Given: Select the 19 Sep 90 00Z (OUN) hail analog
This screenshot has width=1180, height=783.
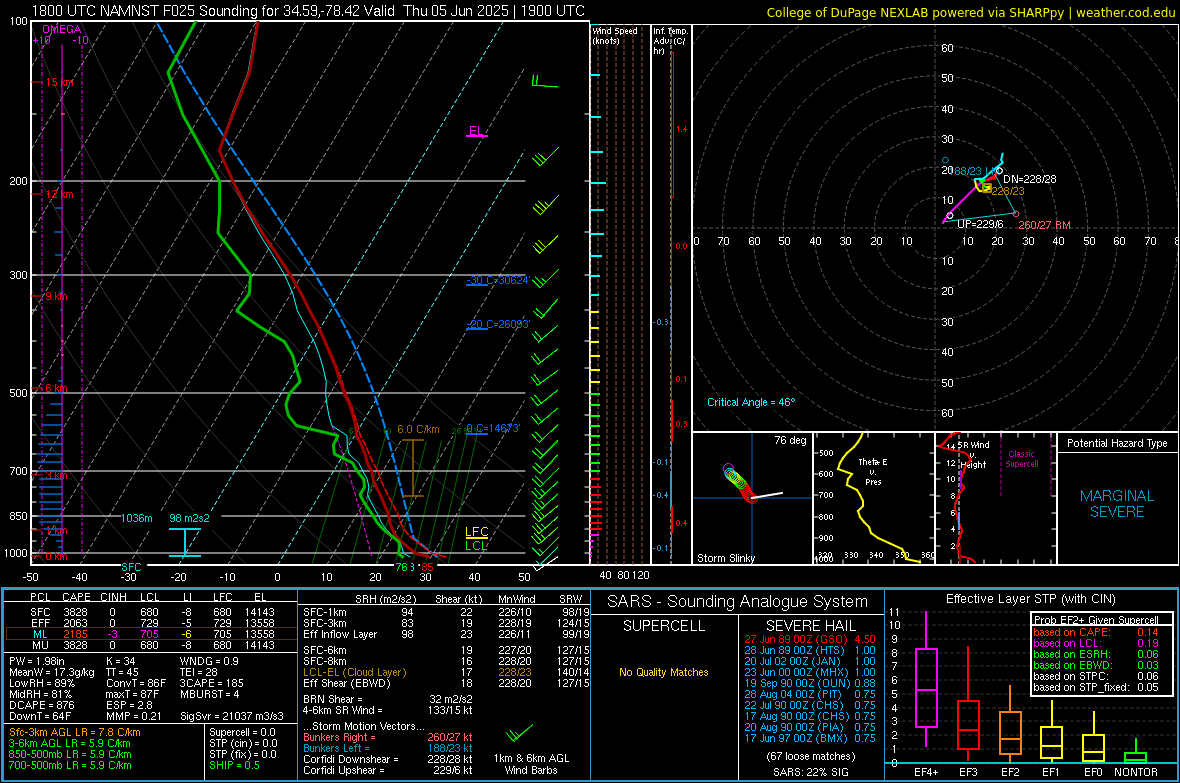Looking at the screenshot, I should click(810, 684).
